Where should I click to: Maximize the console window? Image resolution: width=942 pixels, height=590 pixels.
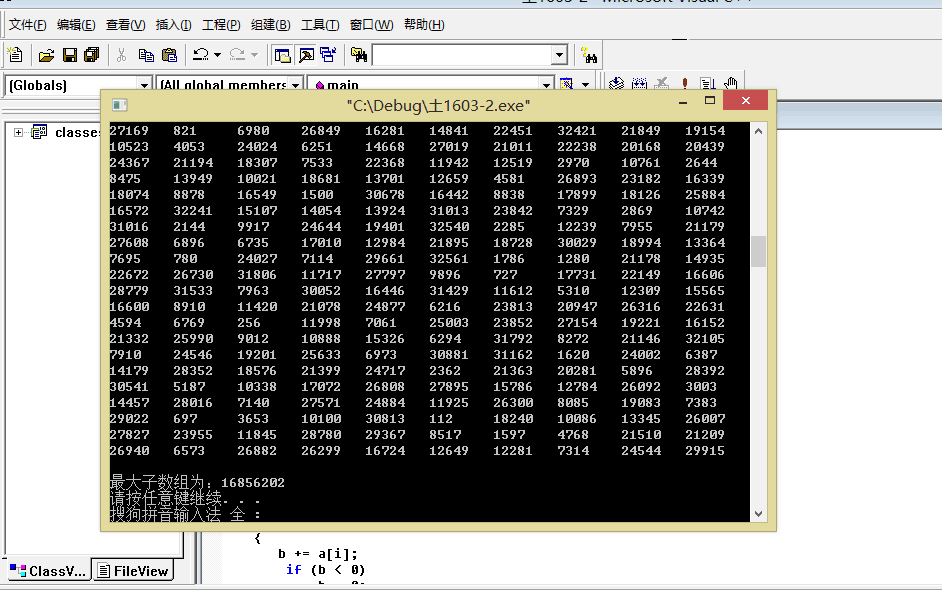tap(710, 101)
